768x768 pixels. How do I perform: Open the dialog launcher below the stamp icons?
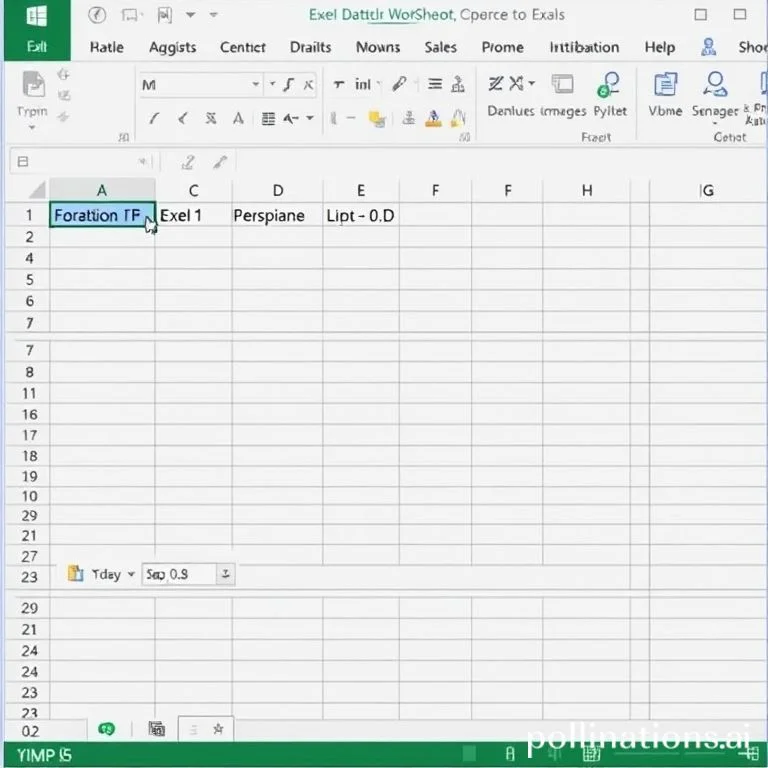(x=464, y=138)
